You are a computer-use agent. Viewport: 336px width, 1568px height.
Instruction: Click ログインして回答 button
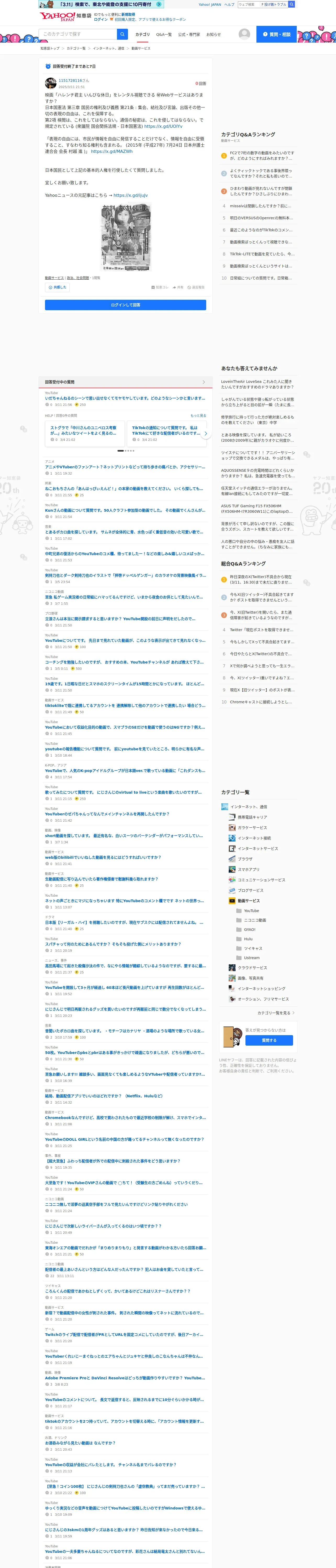click(126, 305)
